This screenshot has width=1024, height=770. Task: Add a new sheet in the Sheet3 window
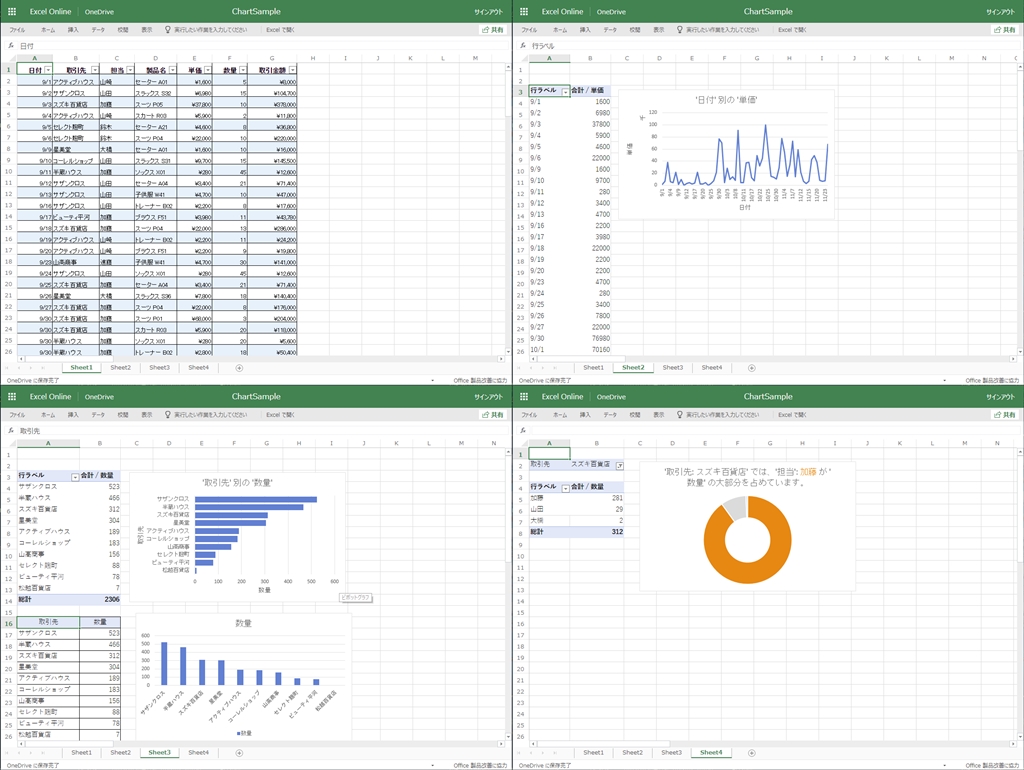239,752
